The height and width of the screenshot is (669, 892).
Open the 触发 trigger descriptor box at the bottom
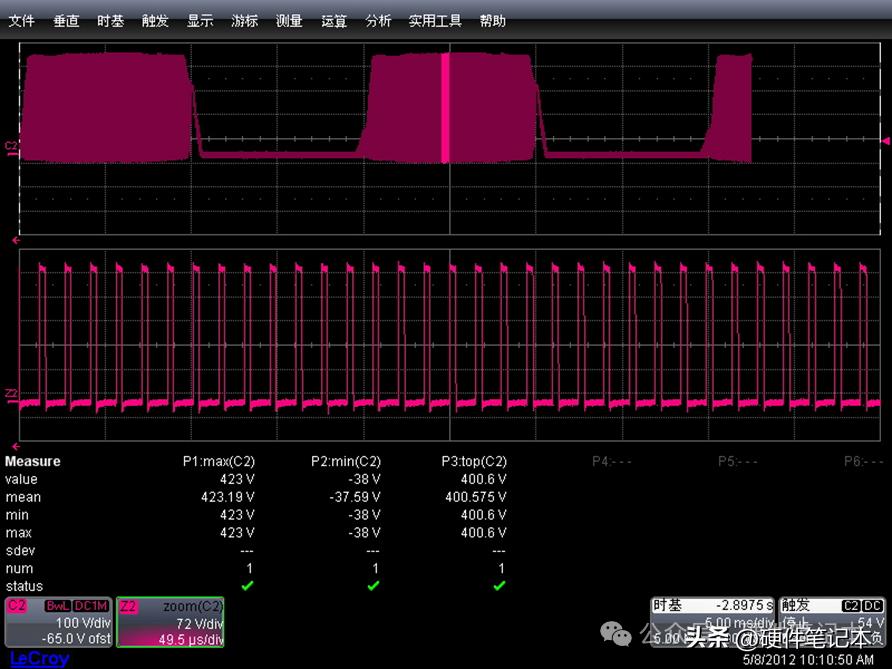click(x=832, y=620)
